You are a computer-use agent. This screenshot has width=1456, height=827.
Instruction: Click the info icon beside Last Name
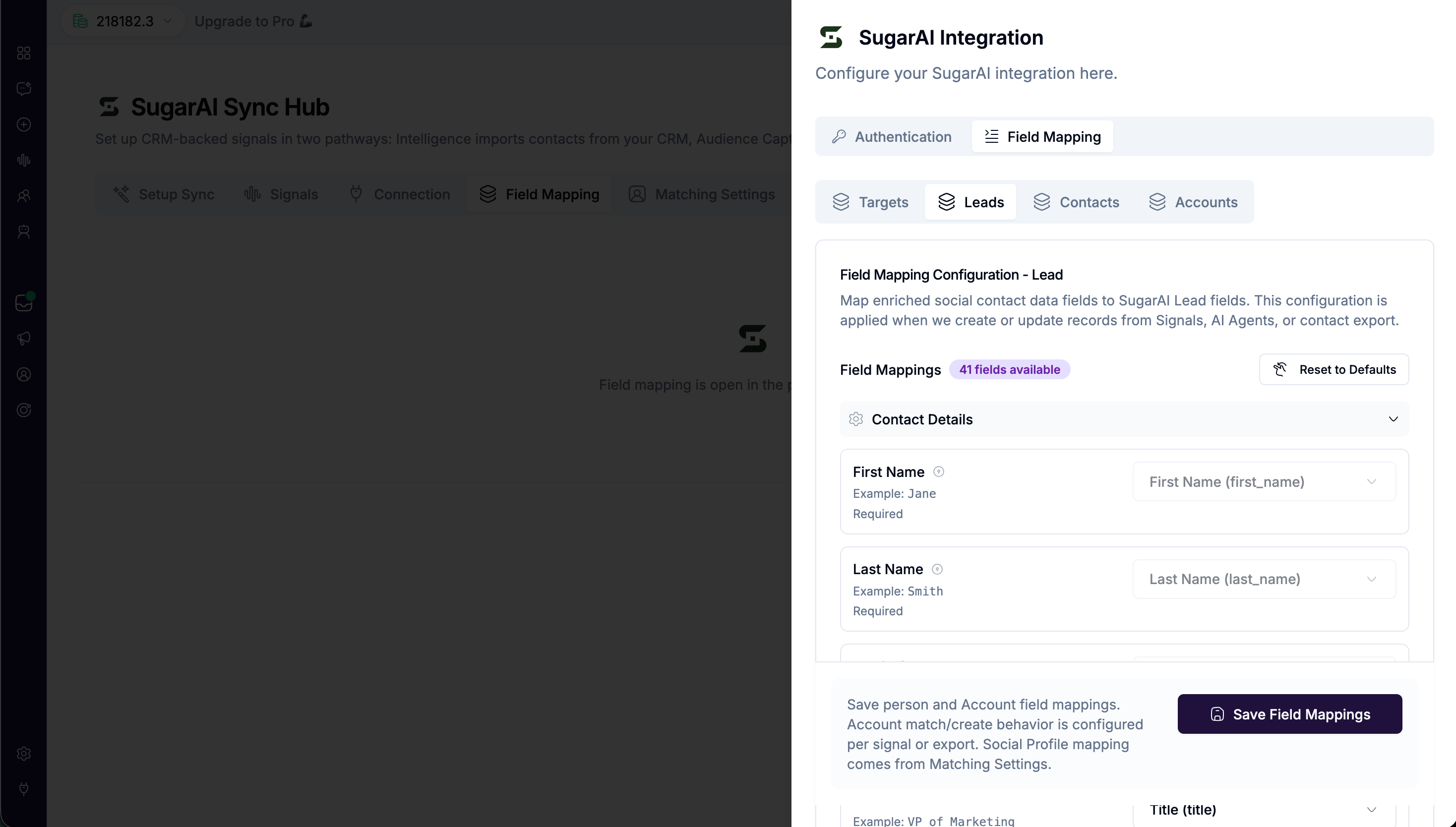(x=937, y=569)
